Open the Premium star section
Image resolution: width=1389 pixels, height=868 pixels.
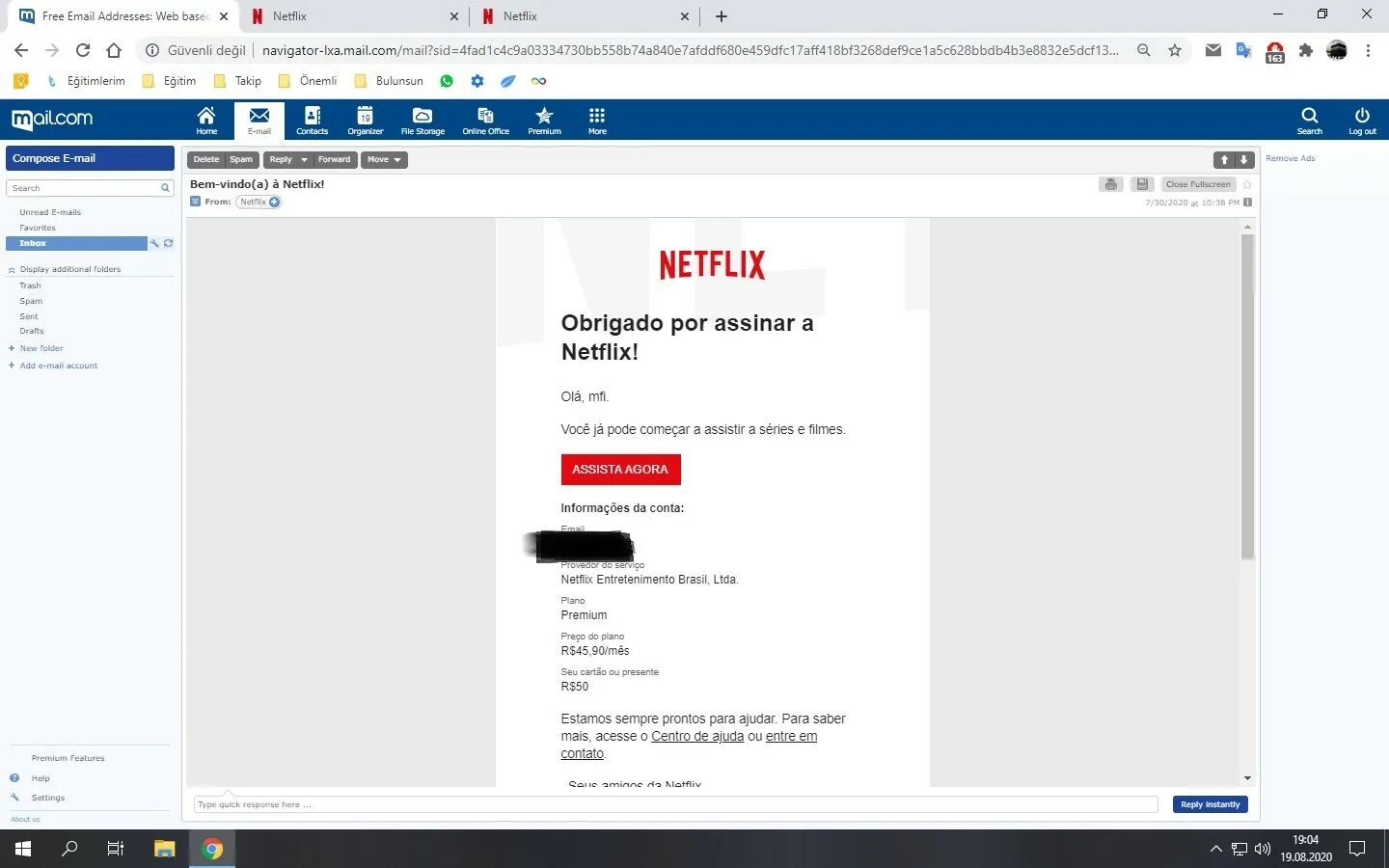(544, 121)
